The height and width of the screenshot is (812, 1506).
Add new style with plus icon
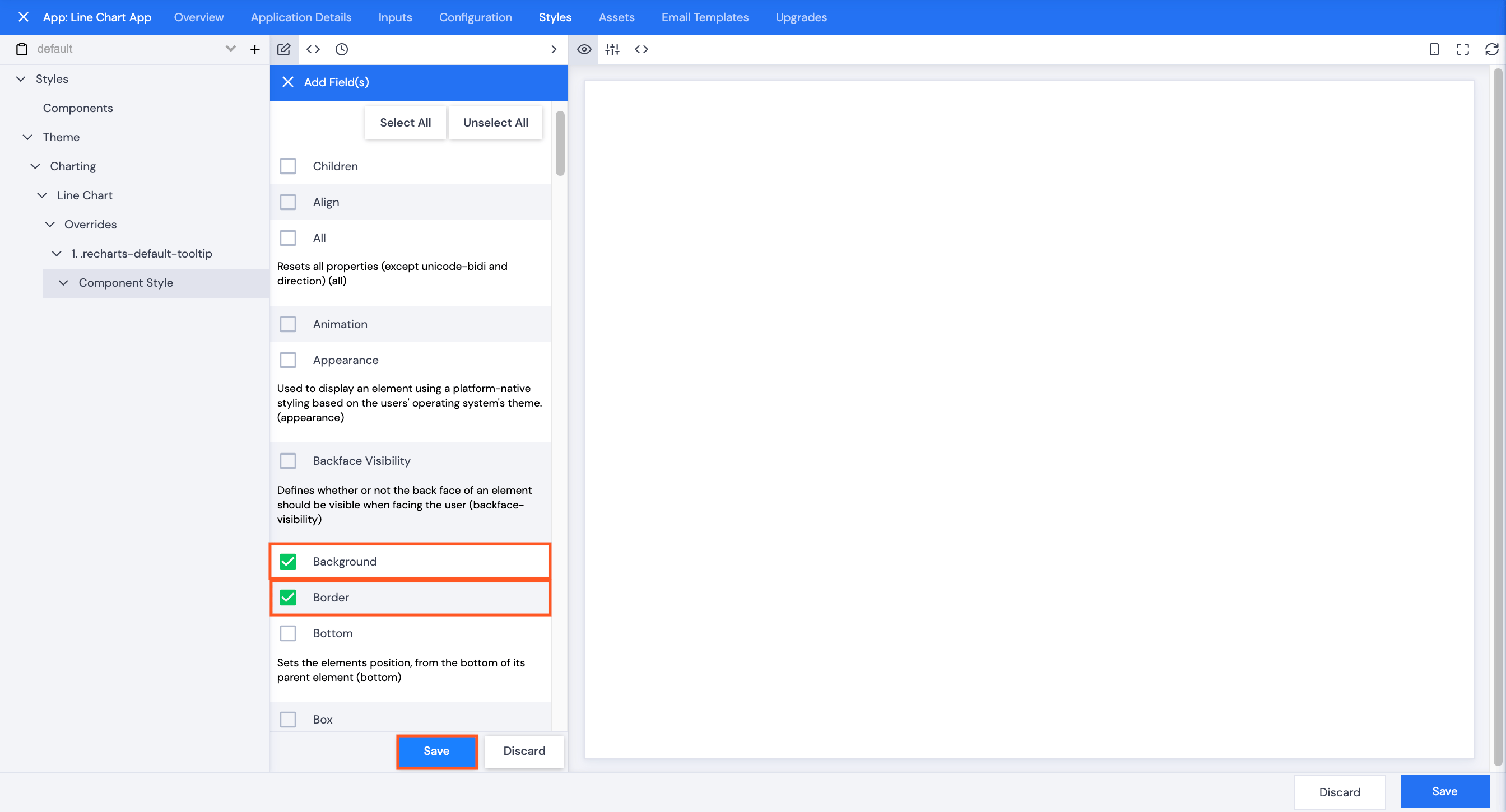[x=254, y=49]
